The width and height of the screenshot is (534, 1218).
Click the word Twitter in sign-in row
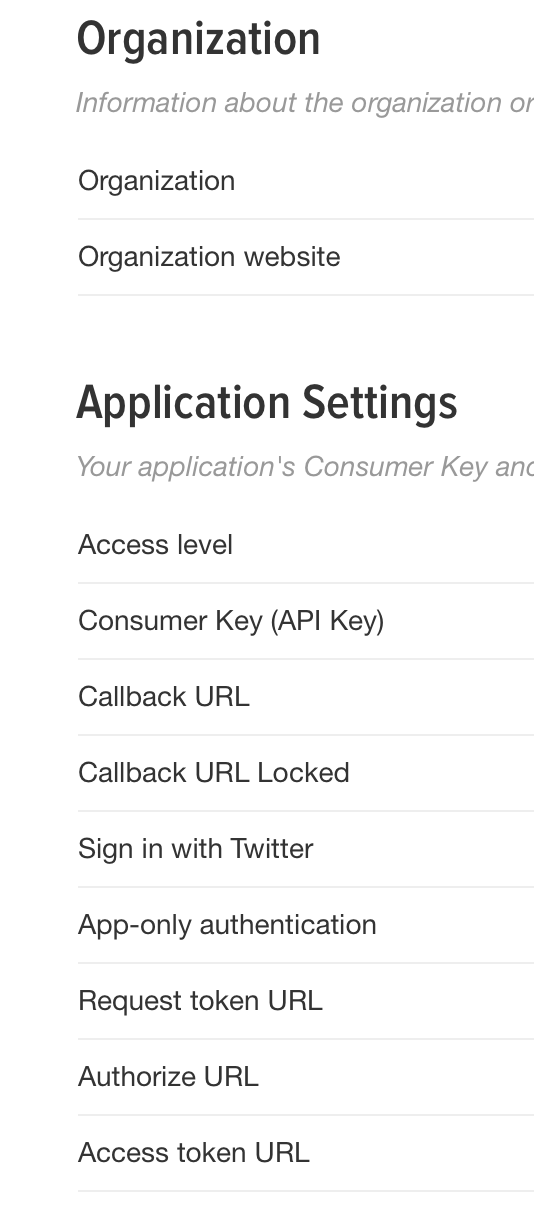(272, 849)
